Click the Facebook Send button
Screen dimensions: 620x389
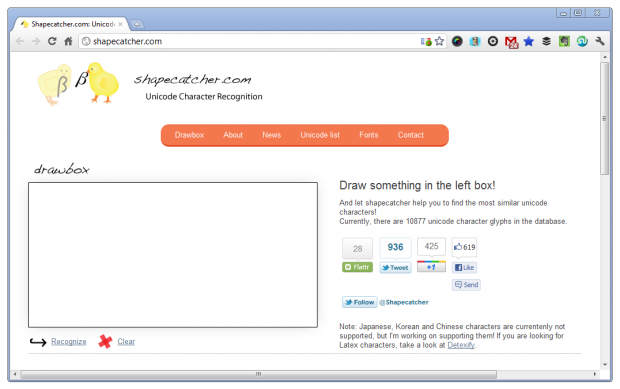tap(466, 285)
